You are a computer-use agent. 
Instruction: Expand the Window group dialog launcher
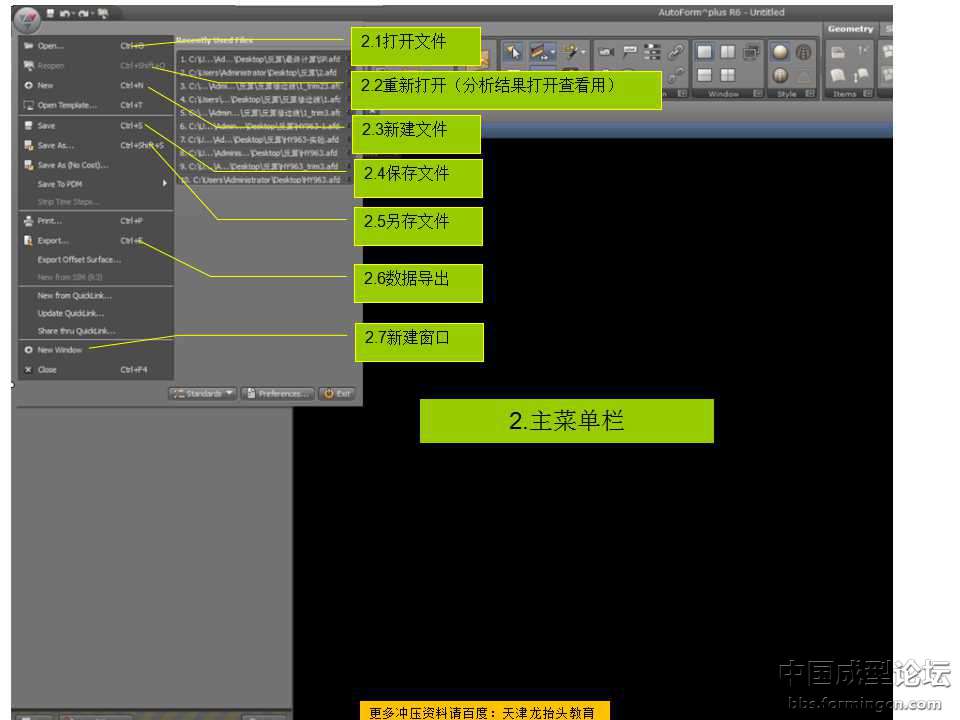tap(758, 94)
